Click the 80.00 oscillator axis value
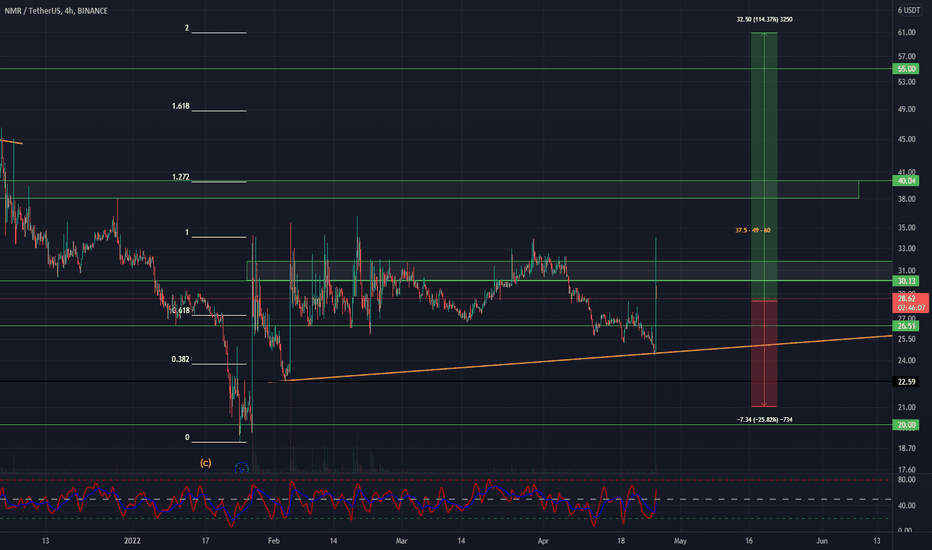Screen dimensions: 932x550 click(906, 479)
